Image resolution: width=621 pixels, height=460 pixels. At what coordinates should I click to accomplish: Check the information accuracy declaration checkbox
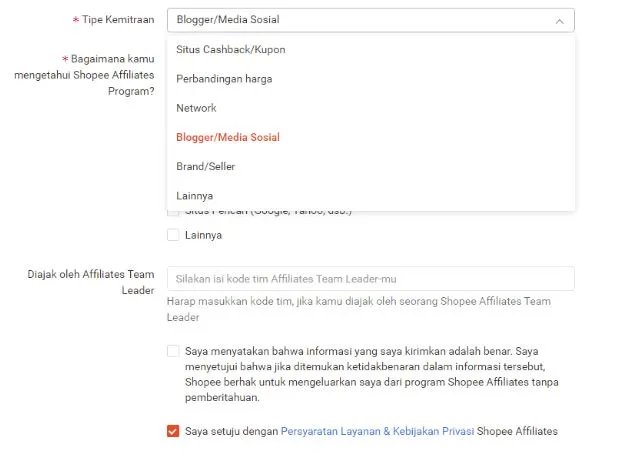pyautogui.click(x=173, y=351)
